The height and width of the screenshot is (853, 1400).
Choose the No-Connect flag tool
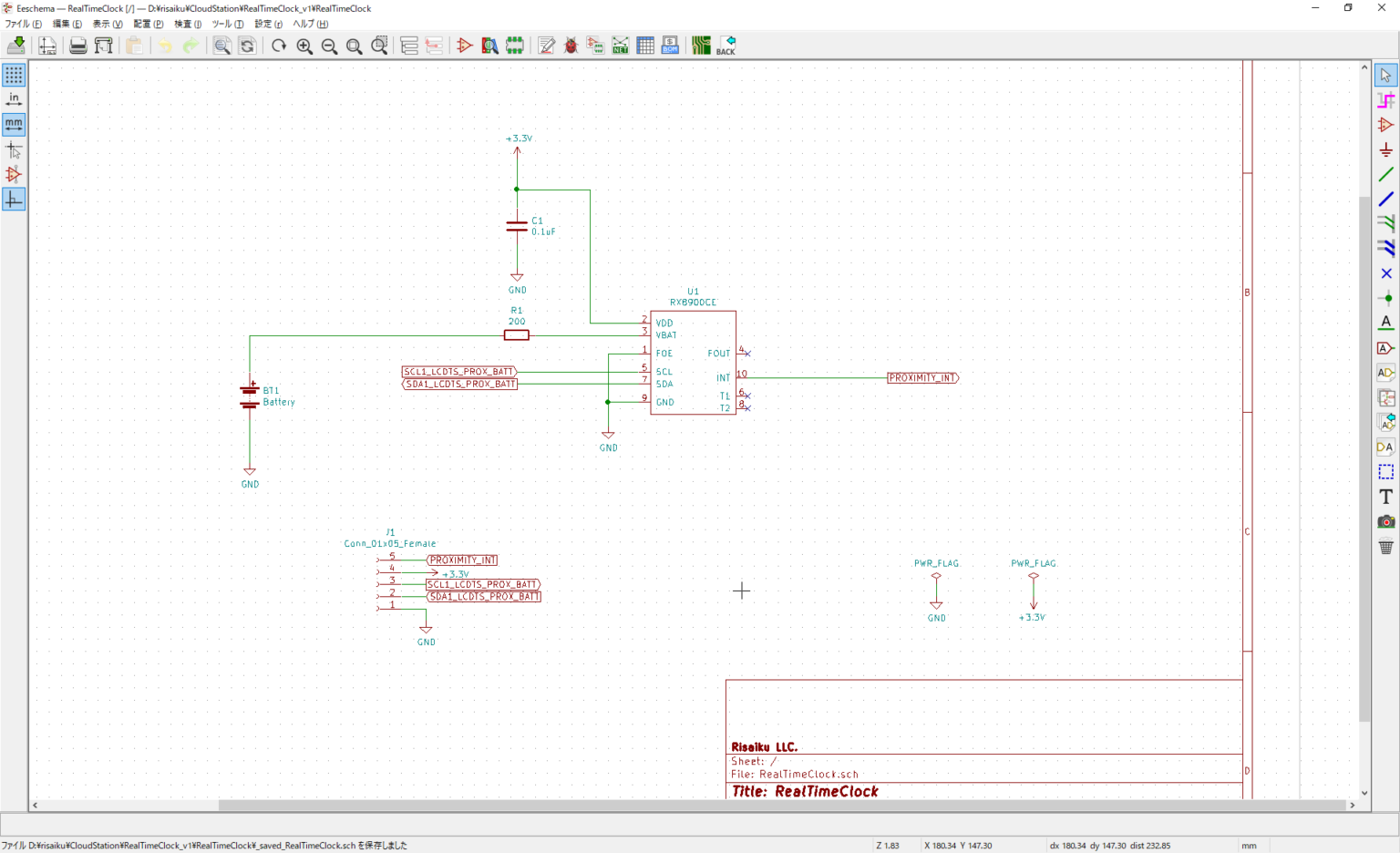coord(1385,273)
